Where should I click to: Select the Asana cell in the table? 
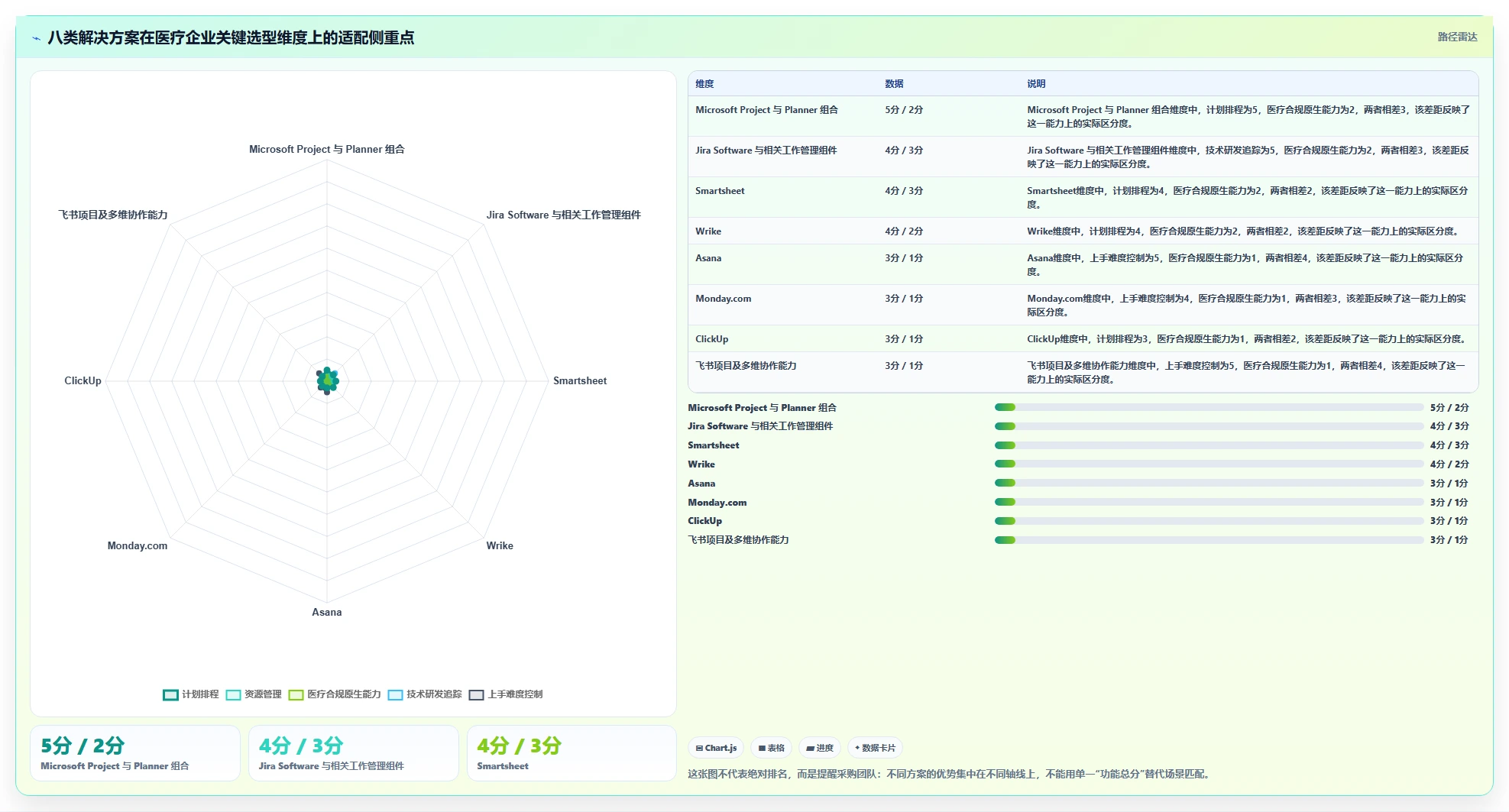point(708,258)
